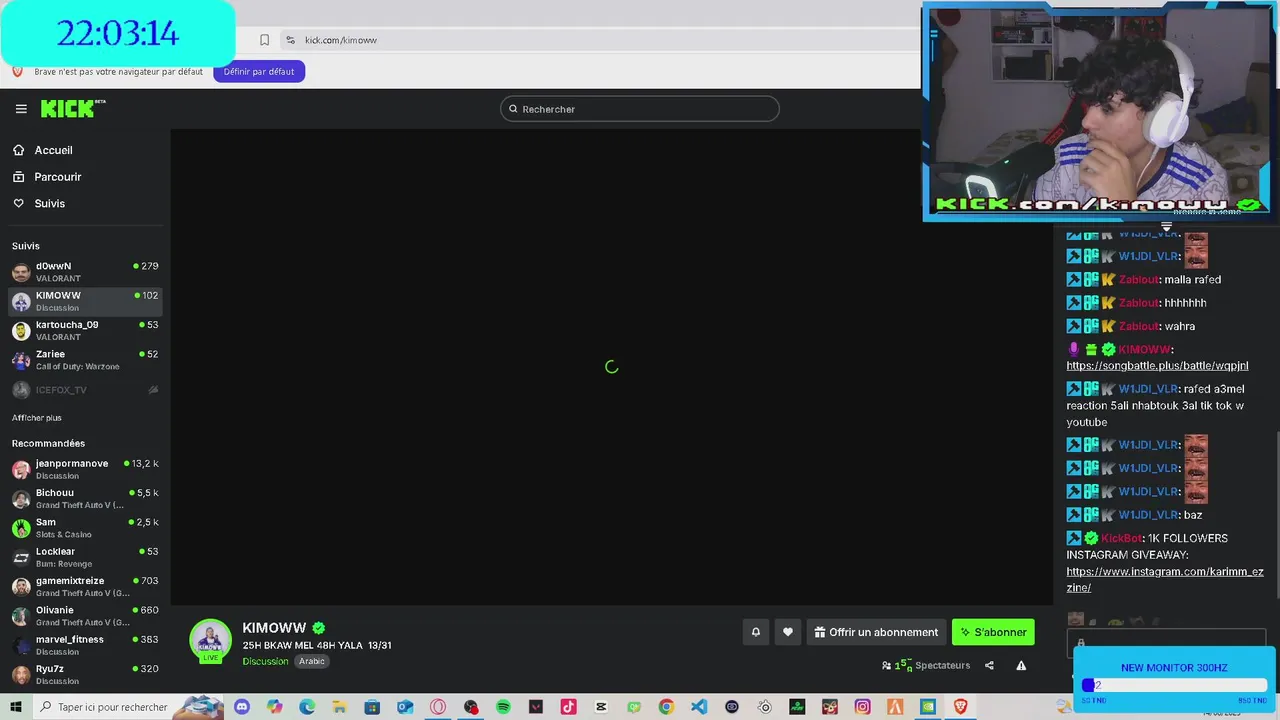The height and width of the screenshot is (720, 1280).
Task: Click Discussion category link
Action: 265,661
